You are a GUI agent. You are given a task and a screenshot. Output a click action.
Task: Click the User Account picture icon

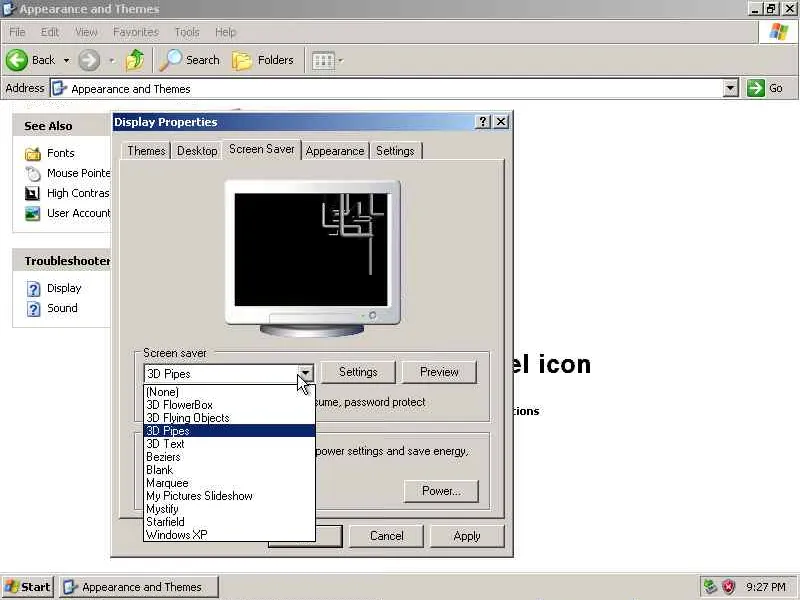(33, 213)
